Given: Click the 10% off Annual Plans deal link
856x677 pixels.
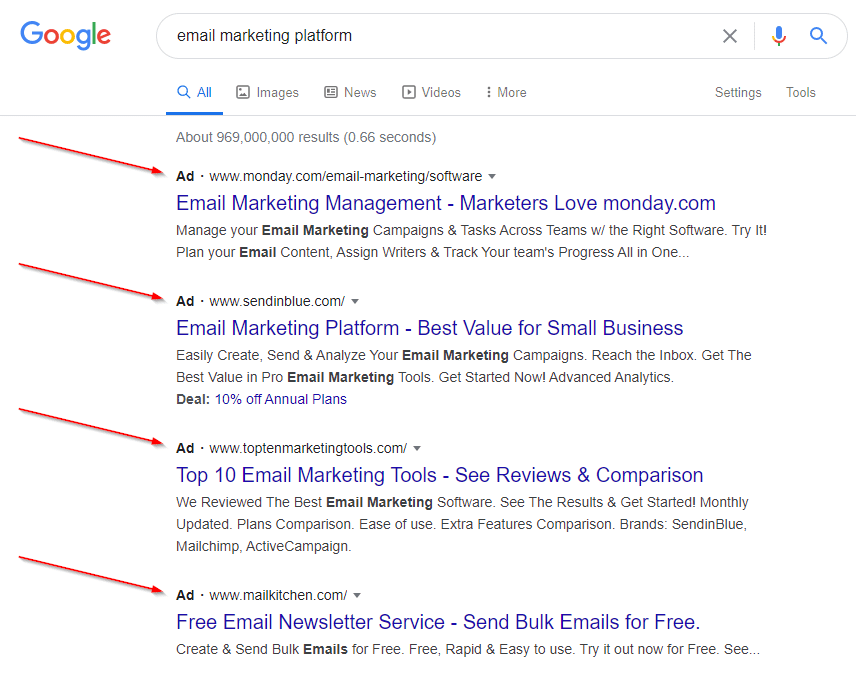Looking at the screenshot, I should pos(281,399).
